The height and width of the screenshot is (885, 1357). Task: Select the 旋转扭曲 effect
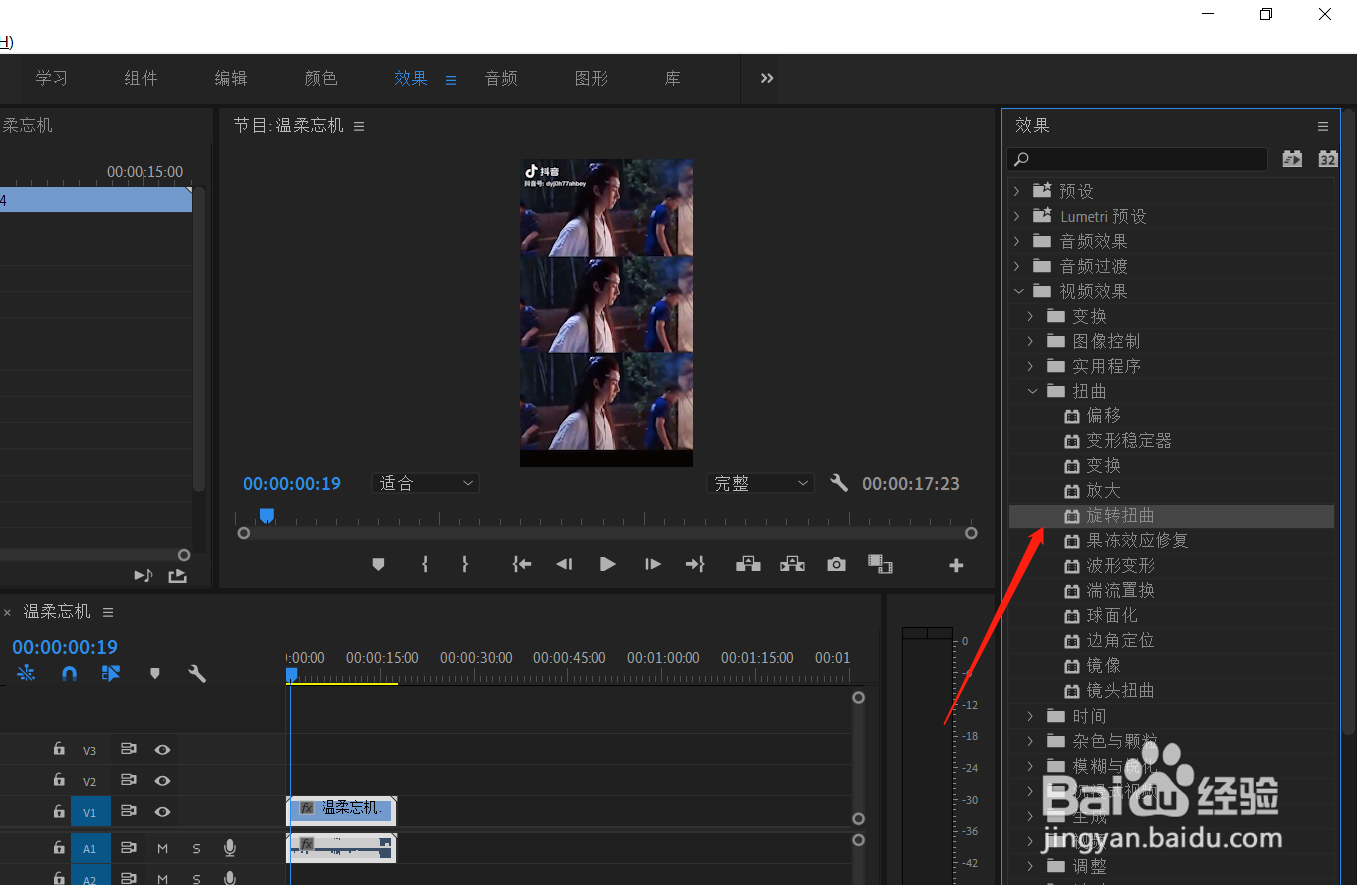1171,516
